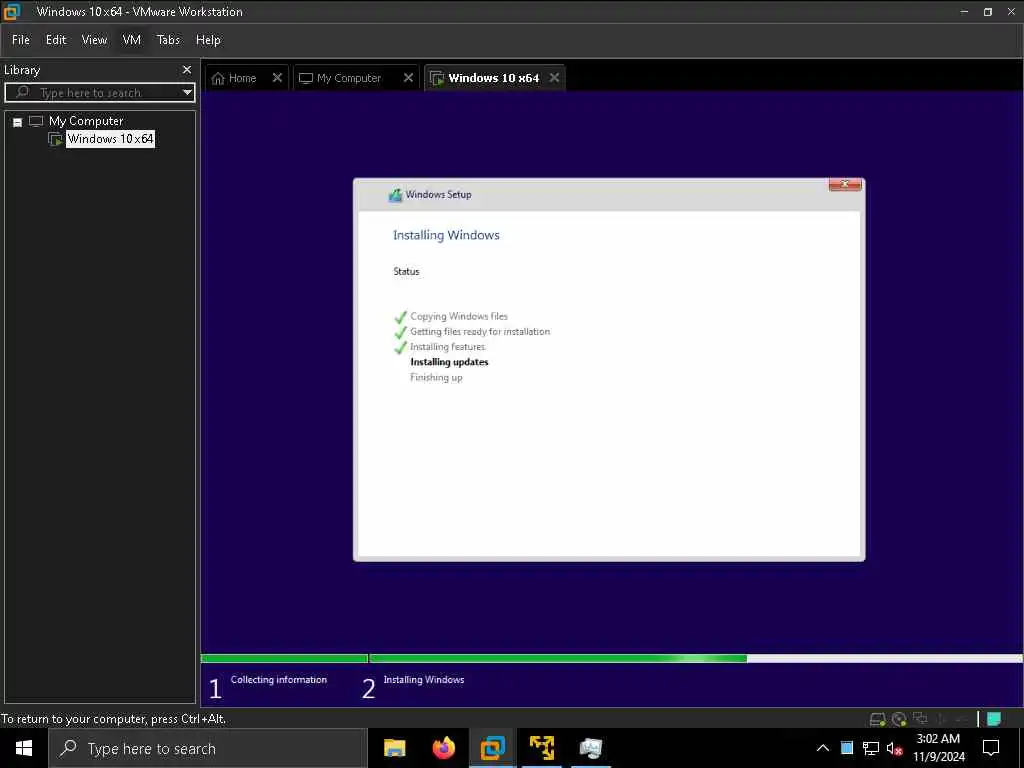Open the Library search dropdown arrow
Image resolution: width=1024 pixels, height=768 pixels.
187,93
